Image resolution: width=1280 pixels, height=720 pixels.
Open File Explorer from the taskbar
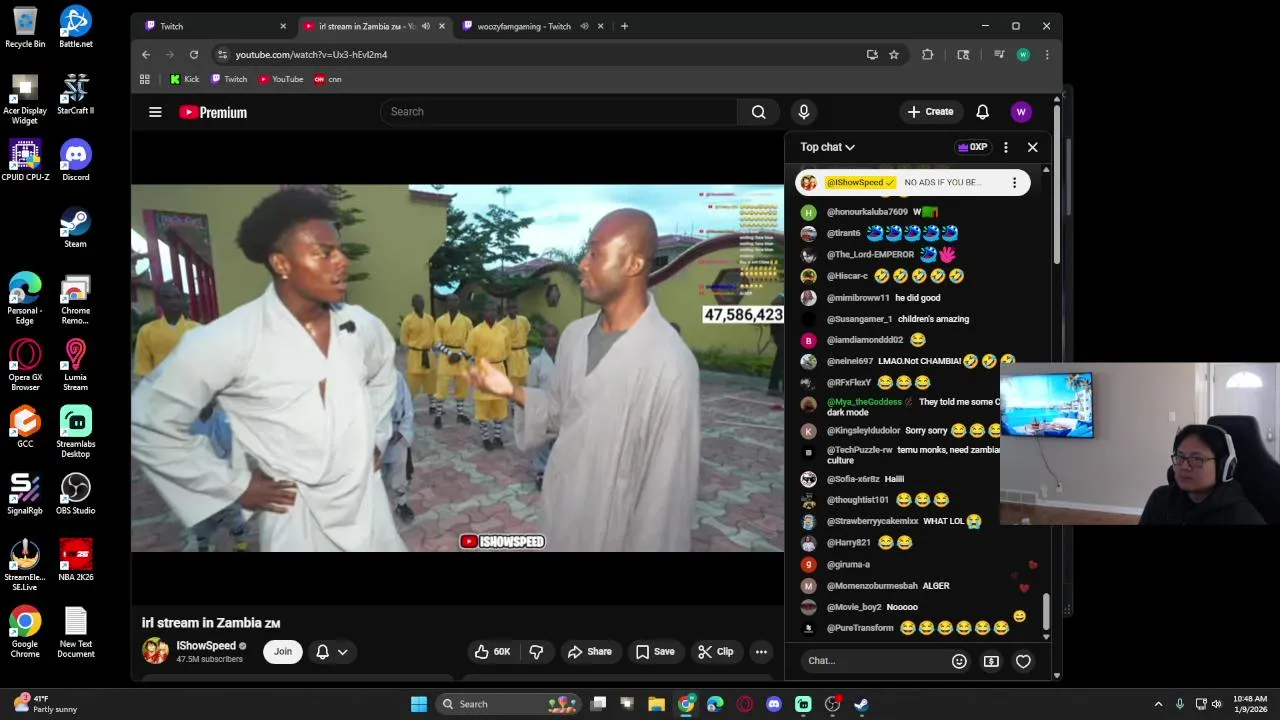pos(657,704)
